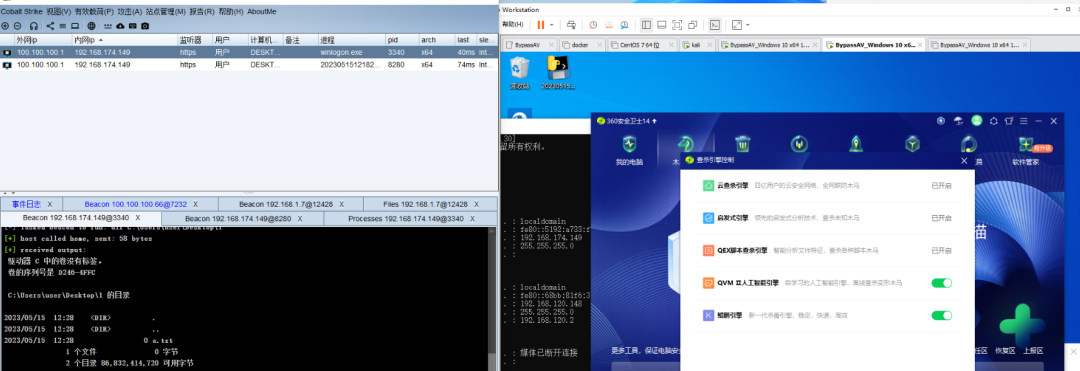Toggle 鲲鹏引擎 switch off
This screenshot has width=1080, height=371.
pos(942,315)
